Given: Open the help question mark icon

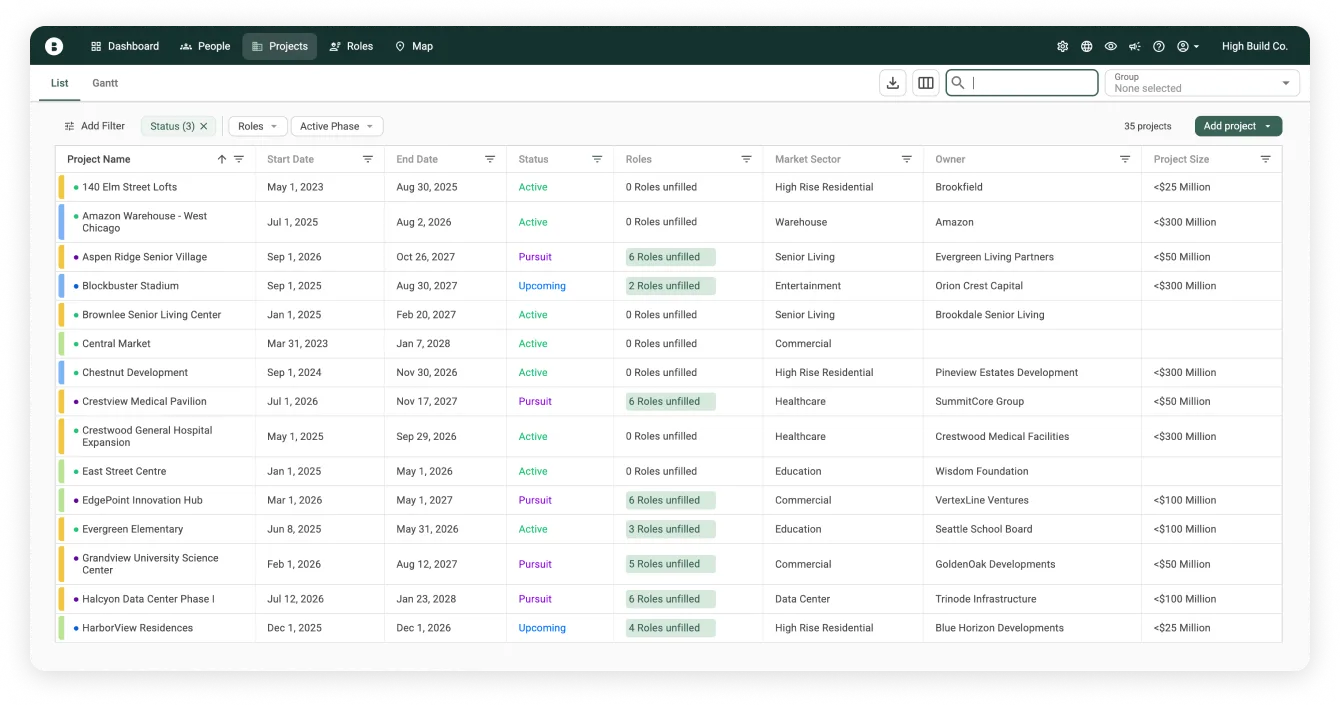Looking at the screenshot, I should (x=1159, y=47).
